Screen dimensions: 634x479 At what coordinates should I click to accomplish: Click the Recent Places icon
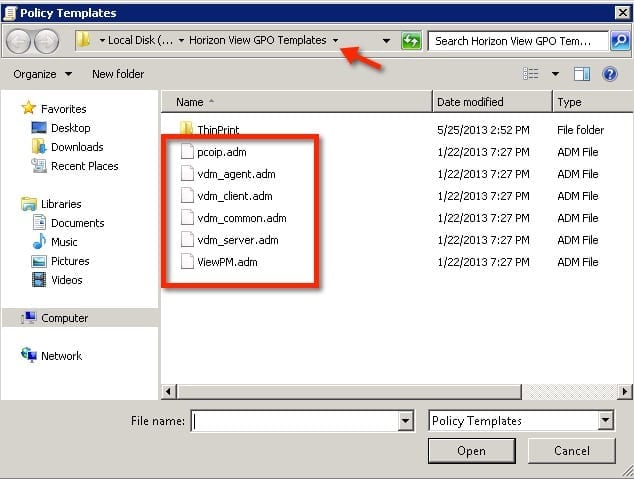[x=39, y=165]
